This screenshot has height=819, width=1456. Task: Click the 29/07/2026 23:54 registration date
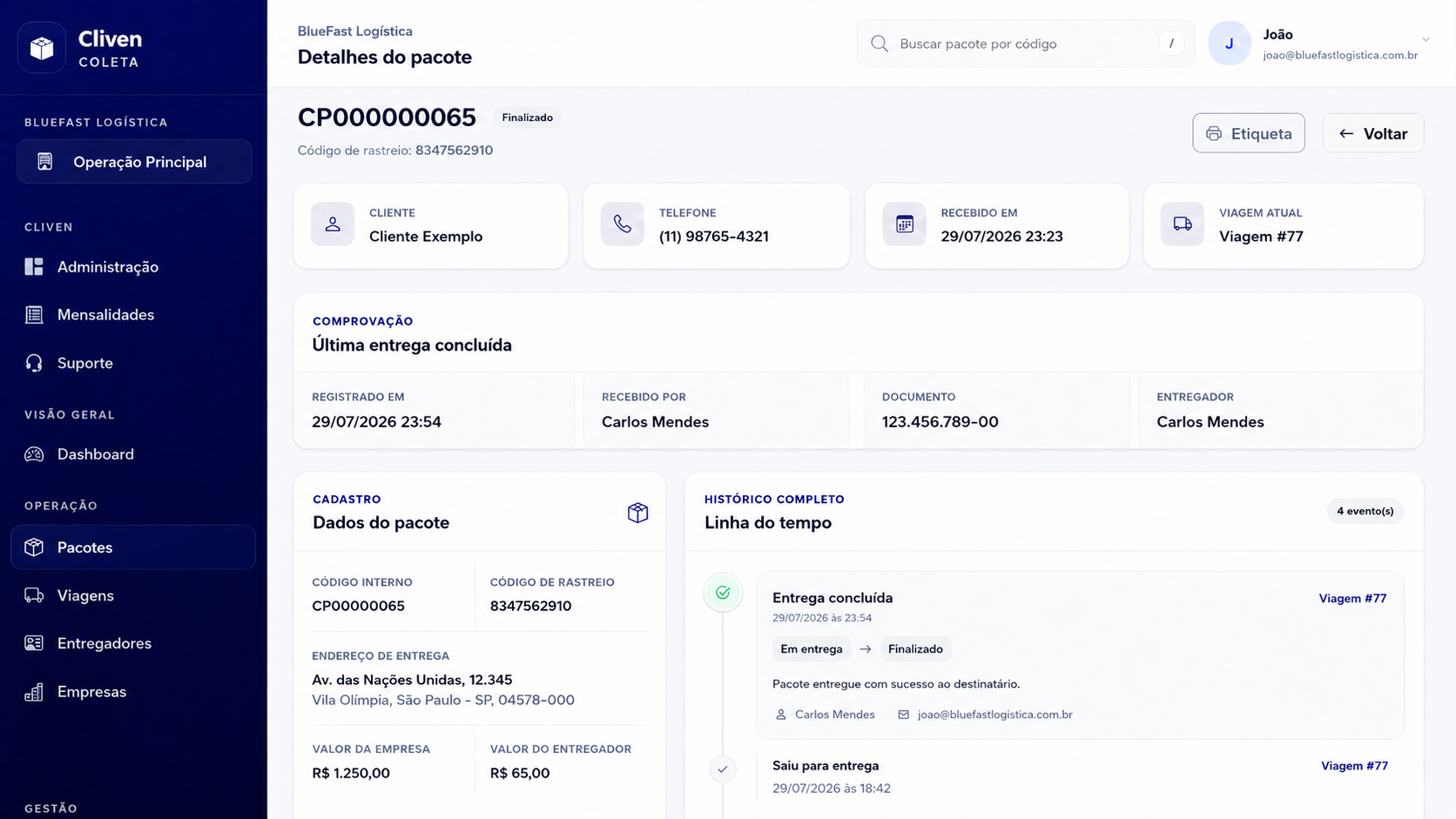coord(376,422)
